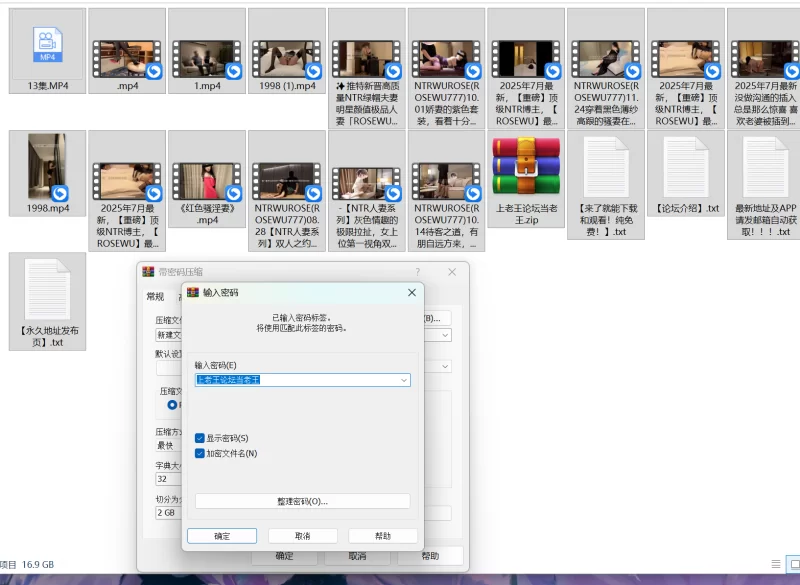Click the 已输入密码标签 message text
Viewport: 800px width, 585px height.
click(302, 317)
